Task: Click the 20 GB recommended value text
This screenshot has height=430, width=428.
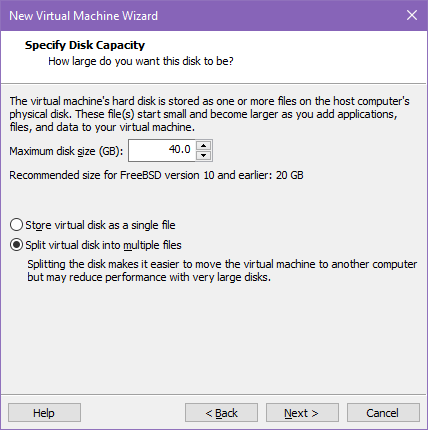Action: (x=289, y=175)
